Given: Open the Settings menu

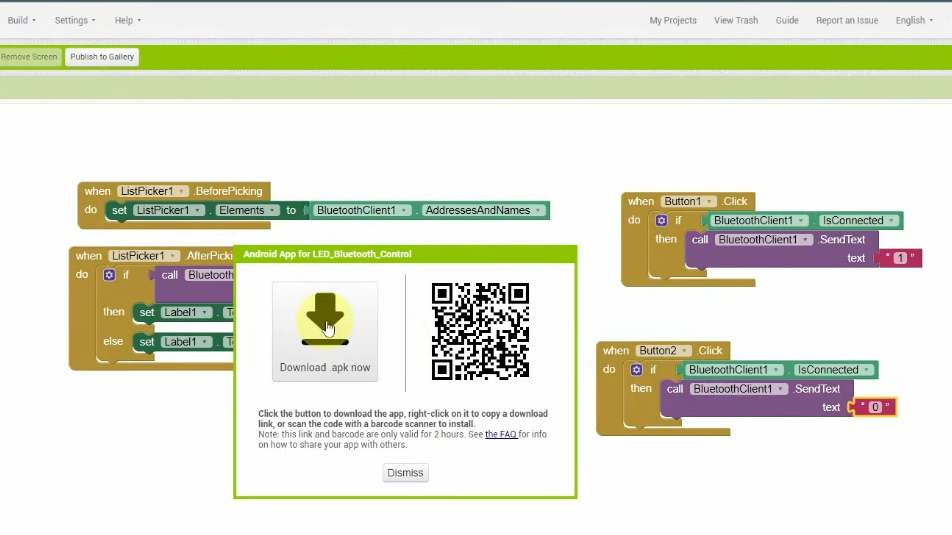Looking at the screenshot, I should pyautogui.click(x=75, y=20).
